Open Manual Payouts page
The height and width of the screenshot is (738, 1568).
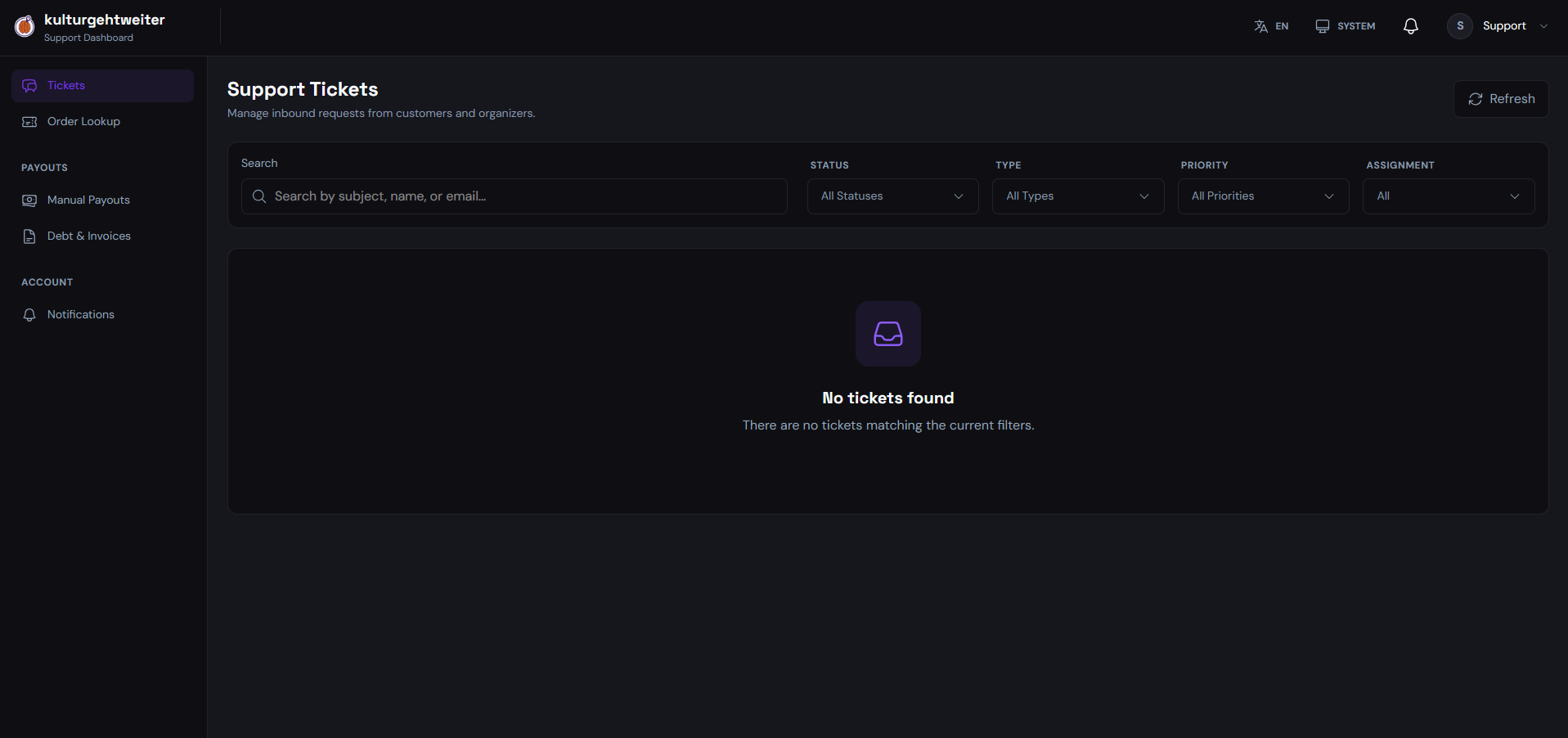click(102, 200)
